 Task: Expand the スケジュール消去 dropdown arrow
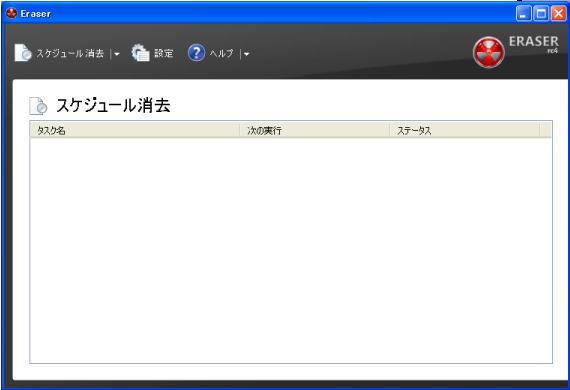(117, 54)
